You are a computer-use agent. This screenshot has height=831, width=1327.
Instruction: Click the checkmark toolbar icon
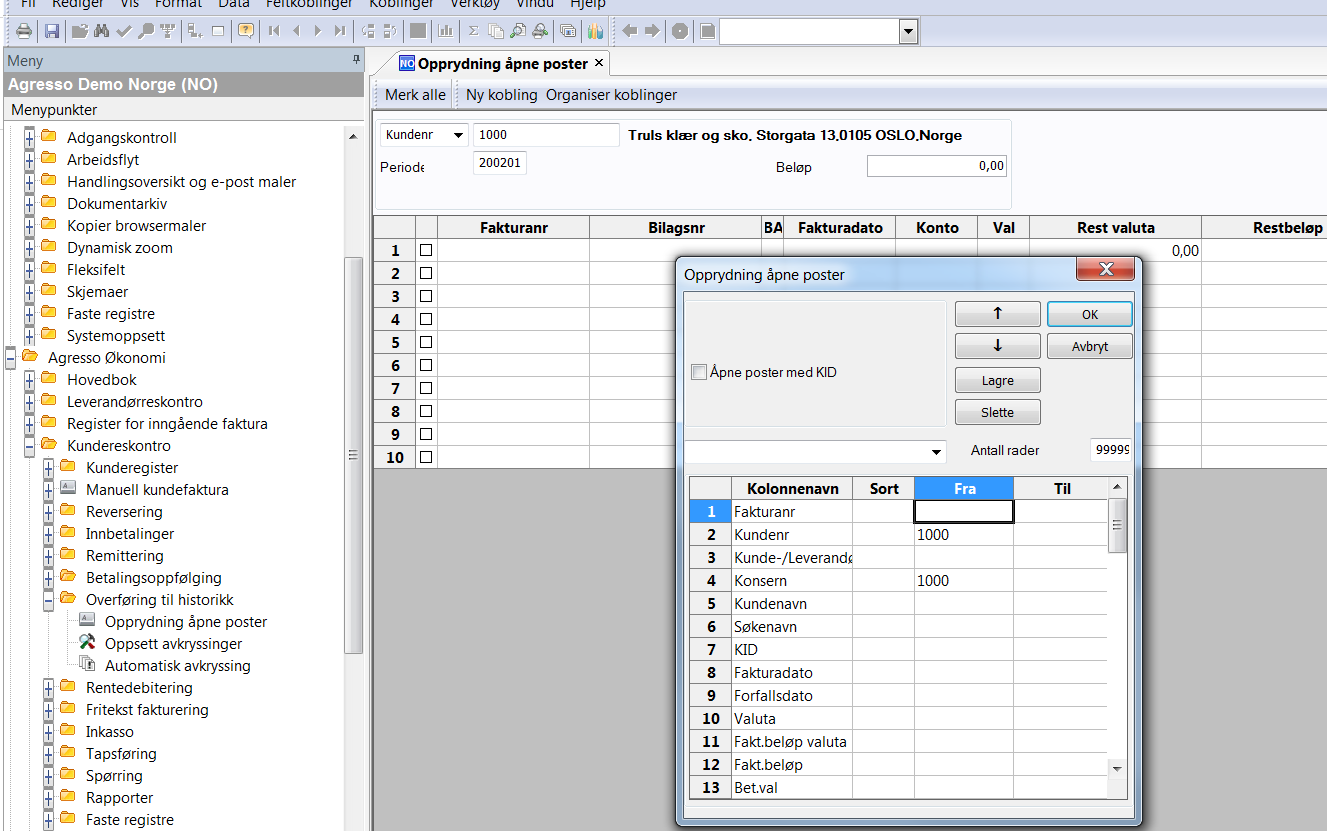click(123, 31)
